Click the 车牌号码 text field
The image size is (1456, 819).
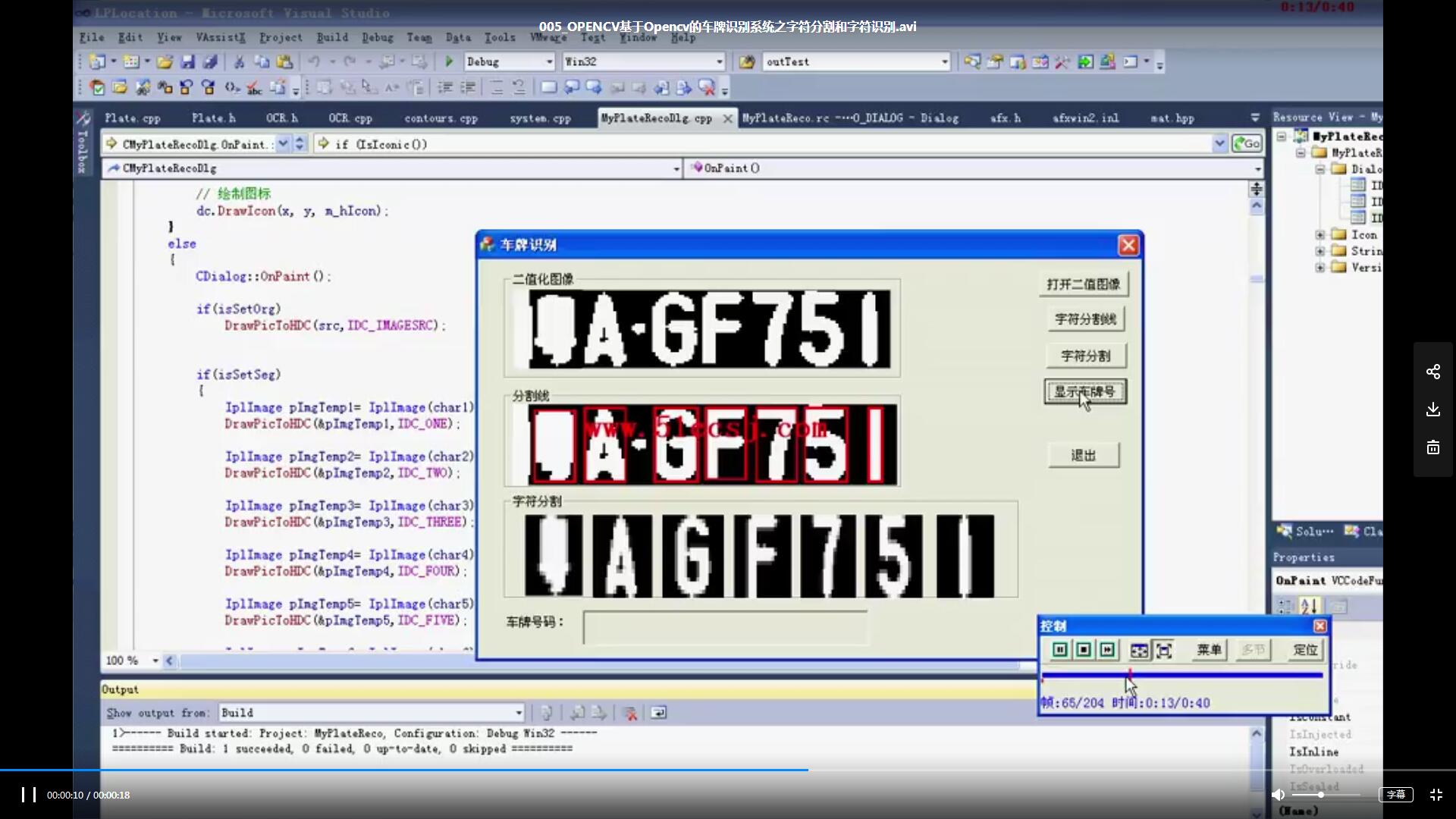[x=725, y=628]
